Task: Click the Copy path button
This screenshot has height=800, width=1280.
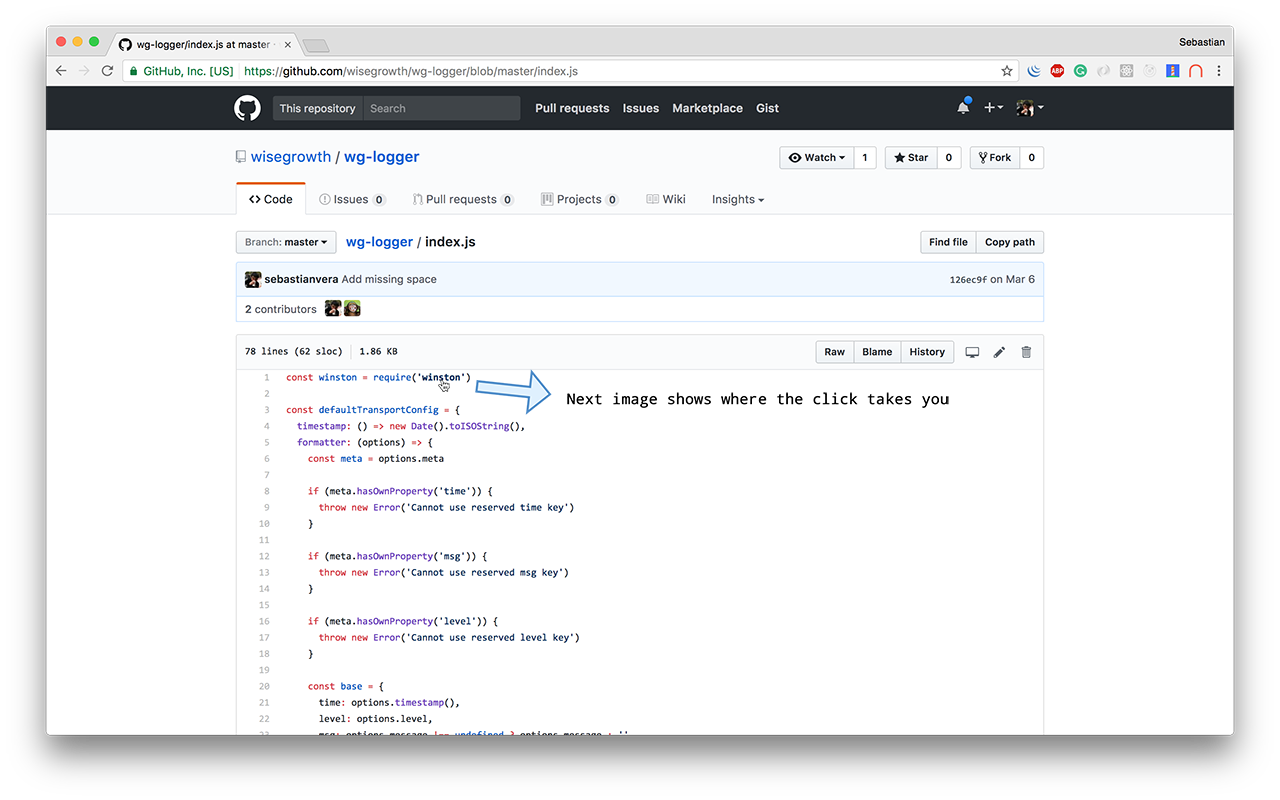Action: 1010,242
